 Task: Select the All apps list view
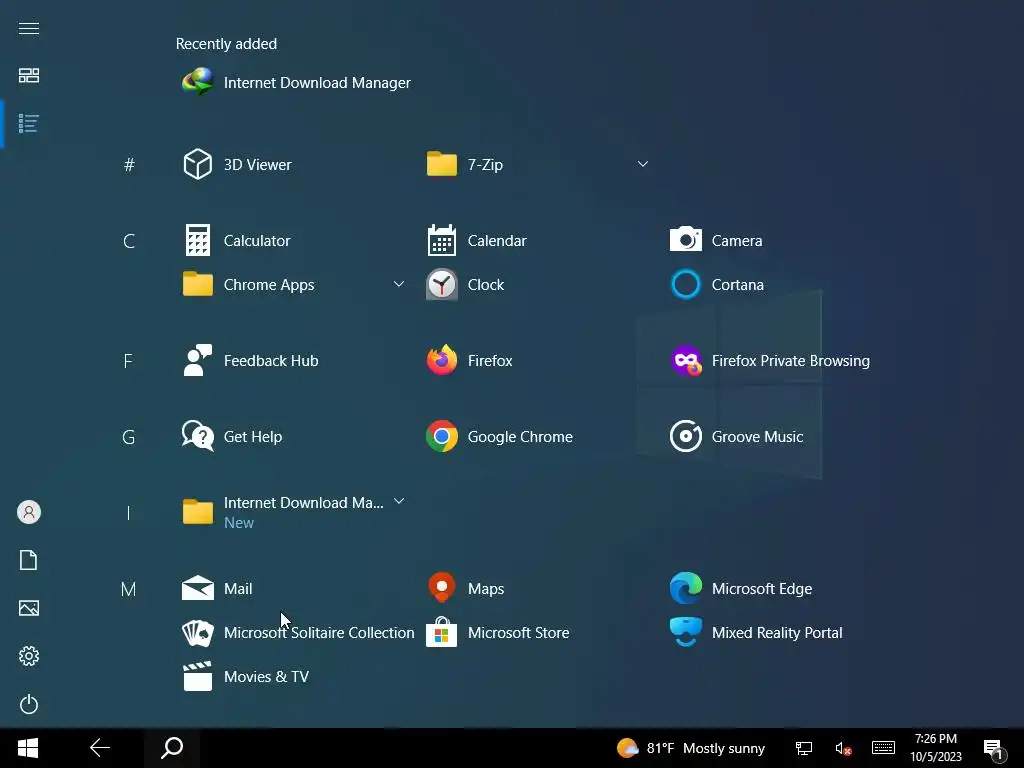click(x=29, y=123)
